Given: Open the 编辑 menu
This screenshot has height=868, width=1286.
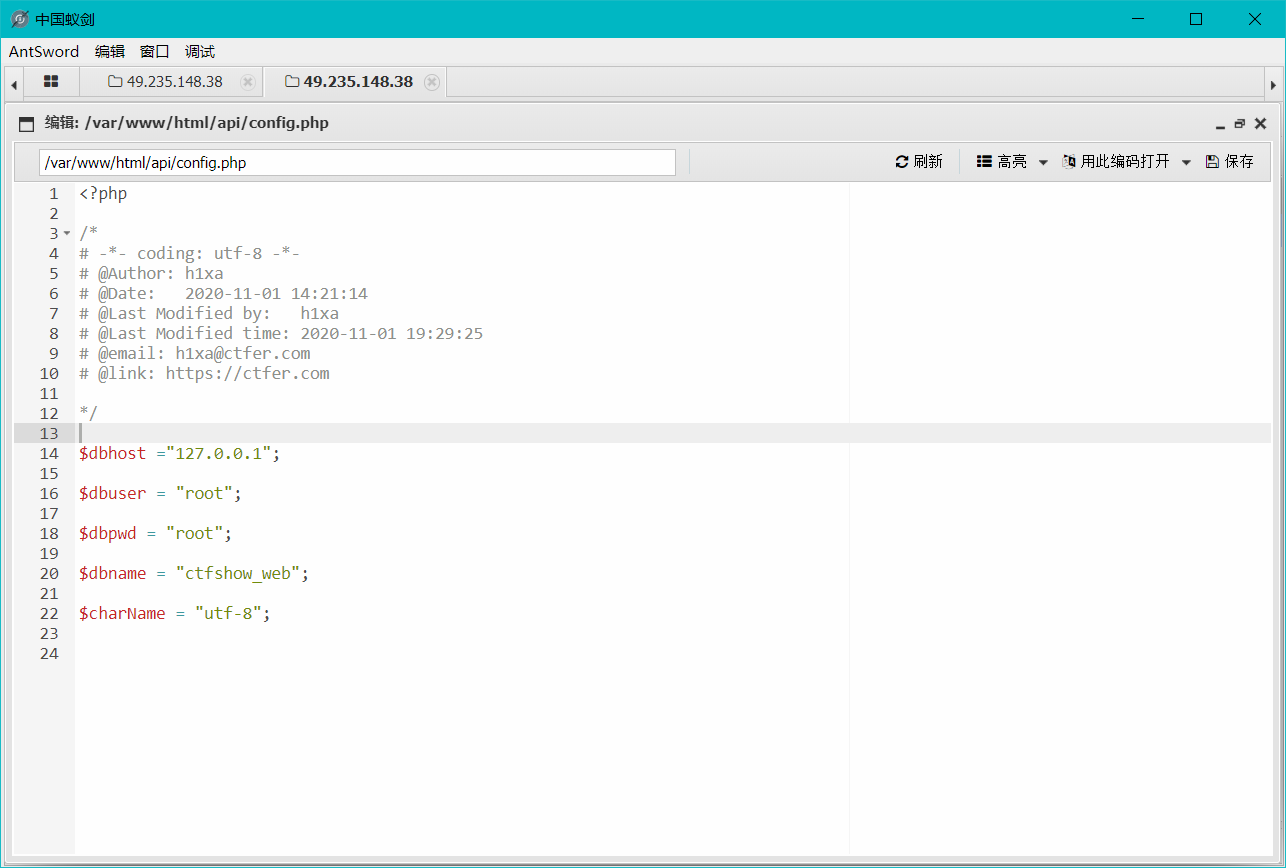Looking at the screenshot, I should tap(110, 52).
